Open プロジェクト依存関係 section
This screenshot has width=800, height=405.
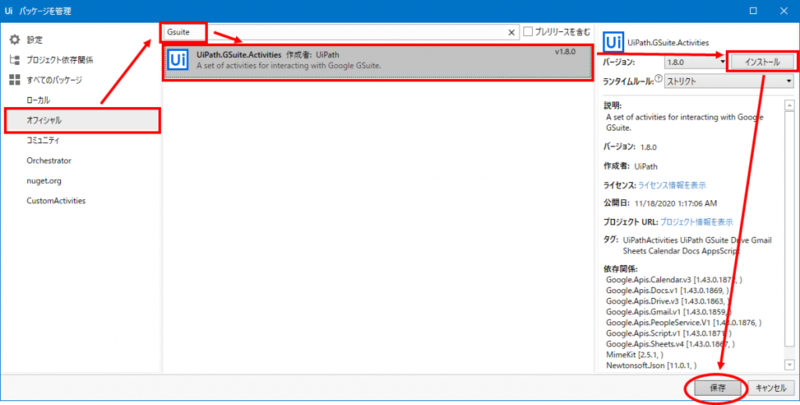pyautogui.click(x=60, y=60)
